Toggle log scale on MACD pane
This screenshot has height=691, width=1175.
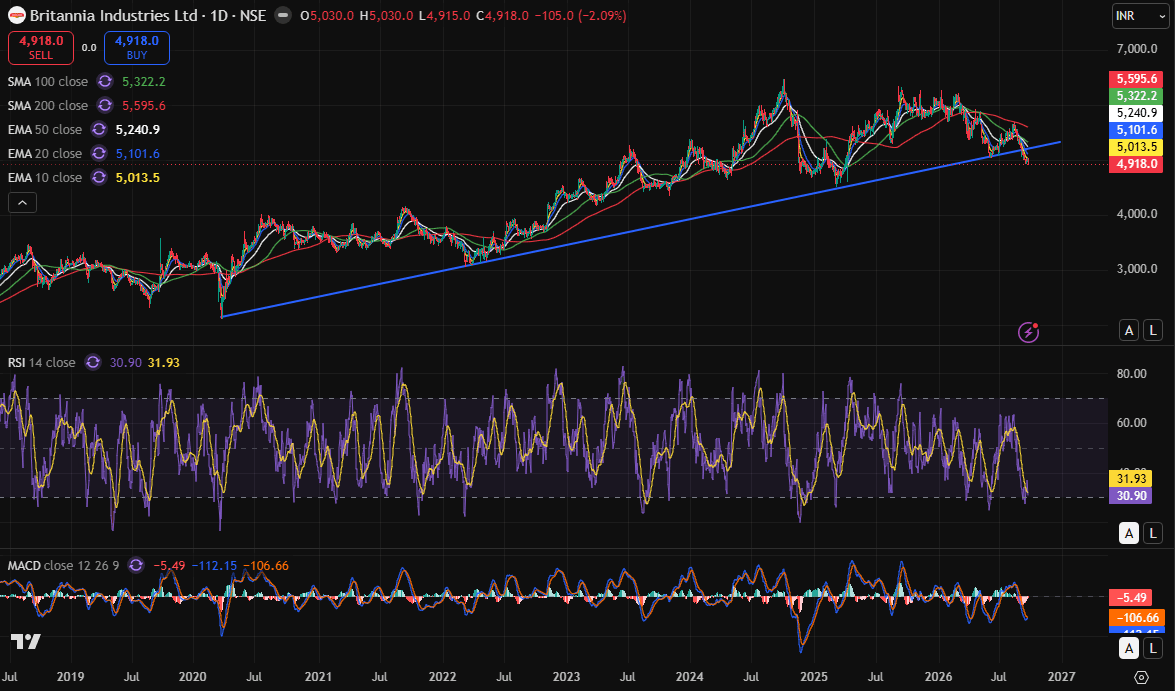[1153, 648]
